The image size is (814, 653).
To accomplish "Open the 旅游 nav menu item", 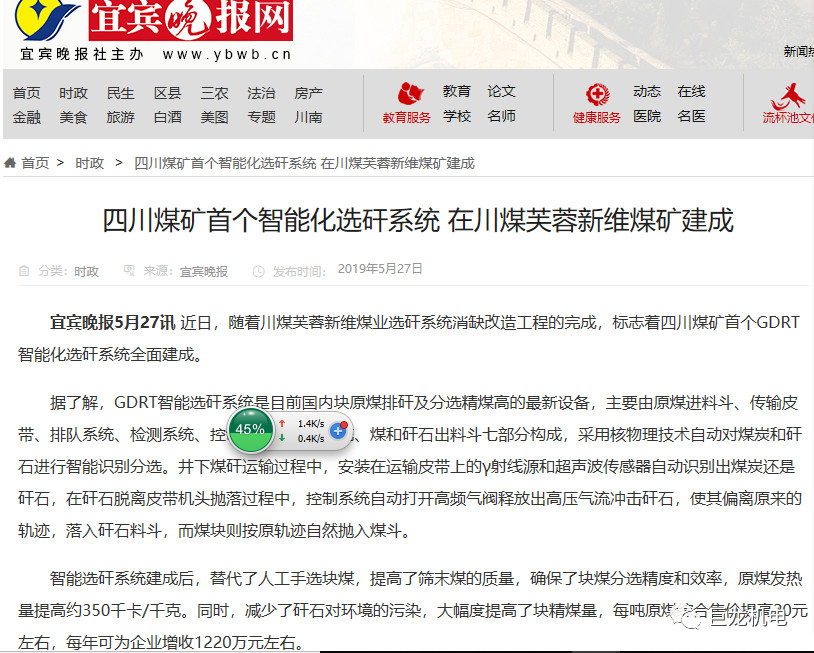I will (x=120, y=117).
